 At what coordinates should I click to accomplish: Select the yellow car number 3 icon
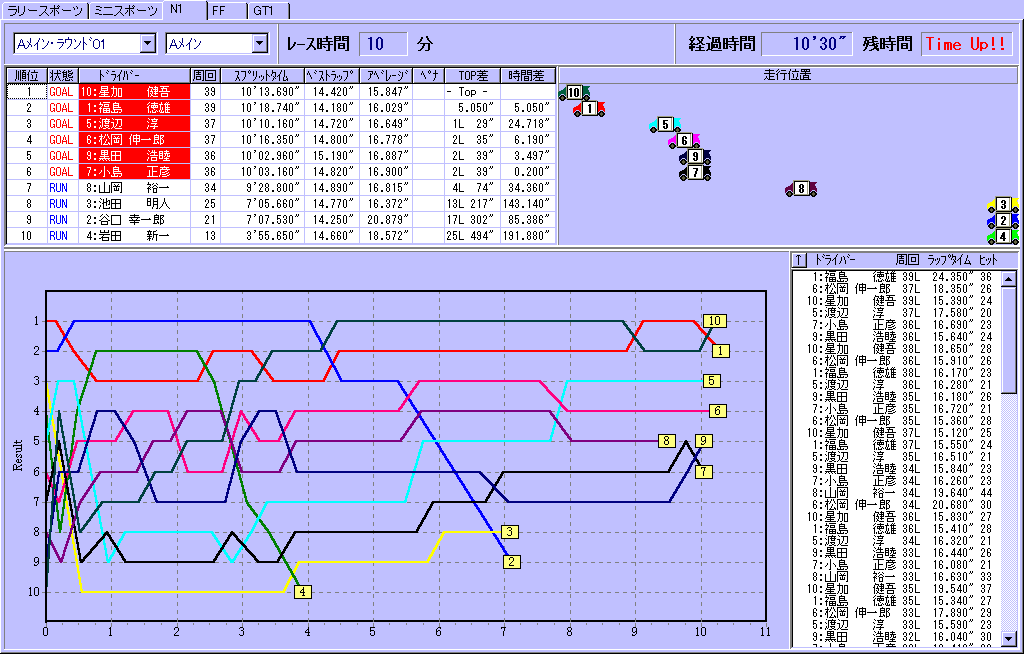(x=1002, y=205)
